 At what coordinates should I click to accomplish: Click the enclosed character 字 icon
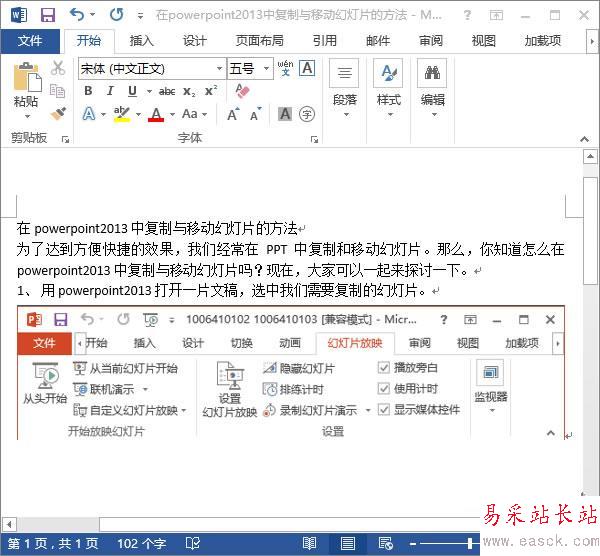tap(307, 114)
